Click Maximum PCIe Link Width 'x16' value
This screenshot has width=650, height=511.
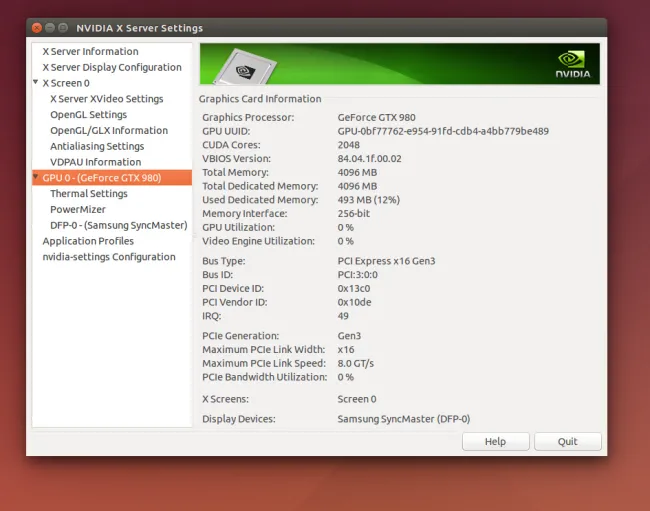[346, 349]
